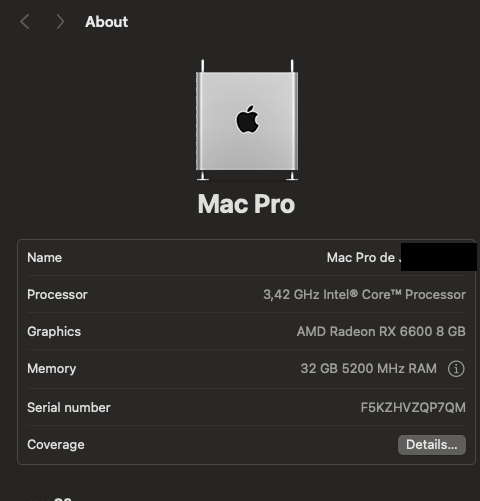480x501 pixels.
Task: Go back with the left chevron arrow
Action: [x=25, y=22]
